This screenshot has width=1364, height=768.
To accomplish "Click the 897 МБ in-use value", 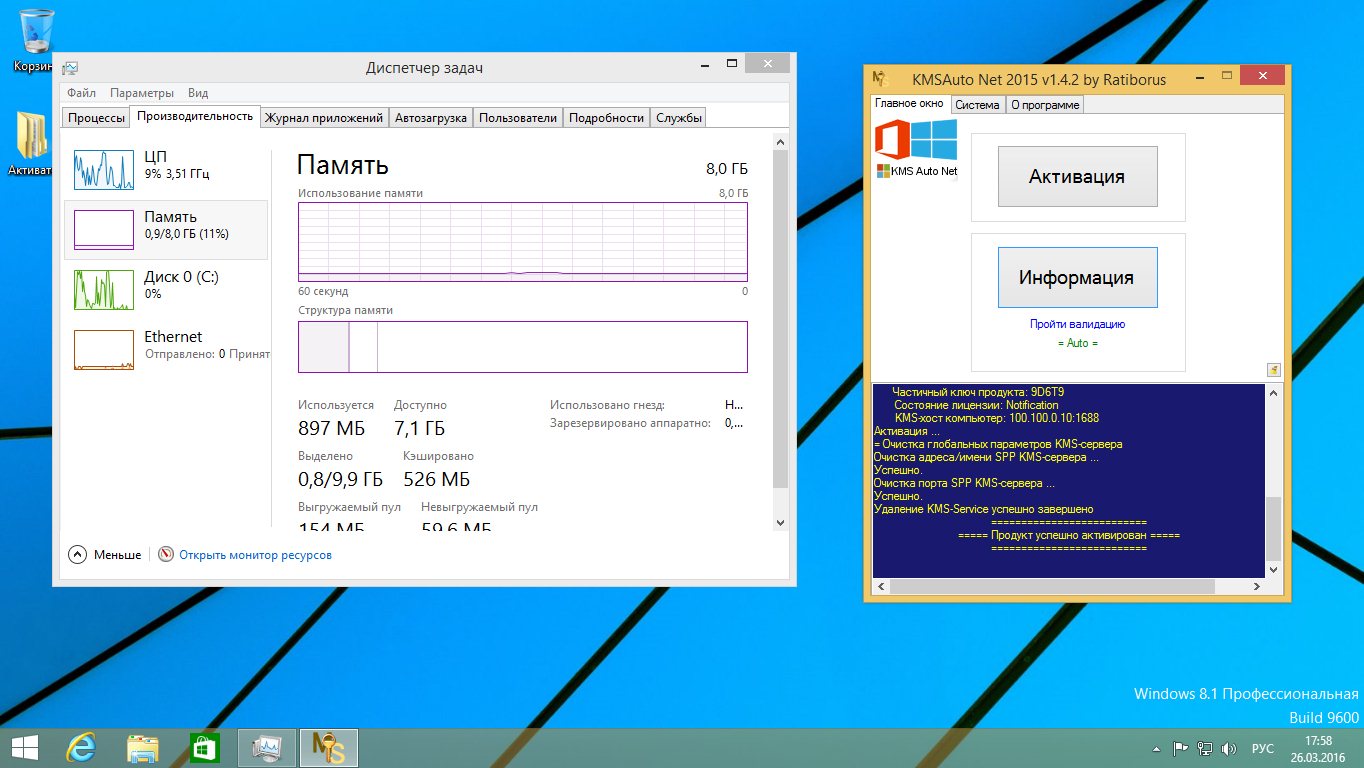I will click(x=332, y=428).
